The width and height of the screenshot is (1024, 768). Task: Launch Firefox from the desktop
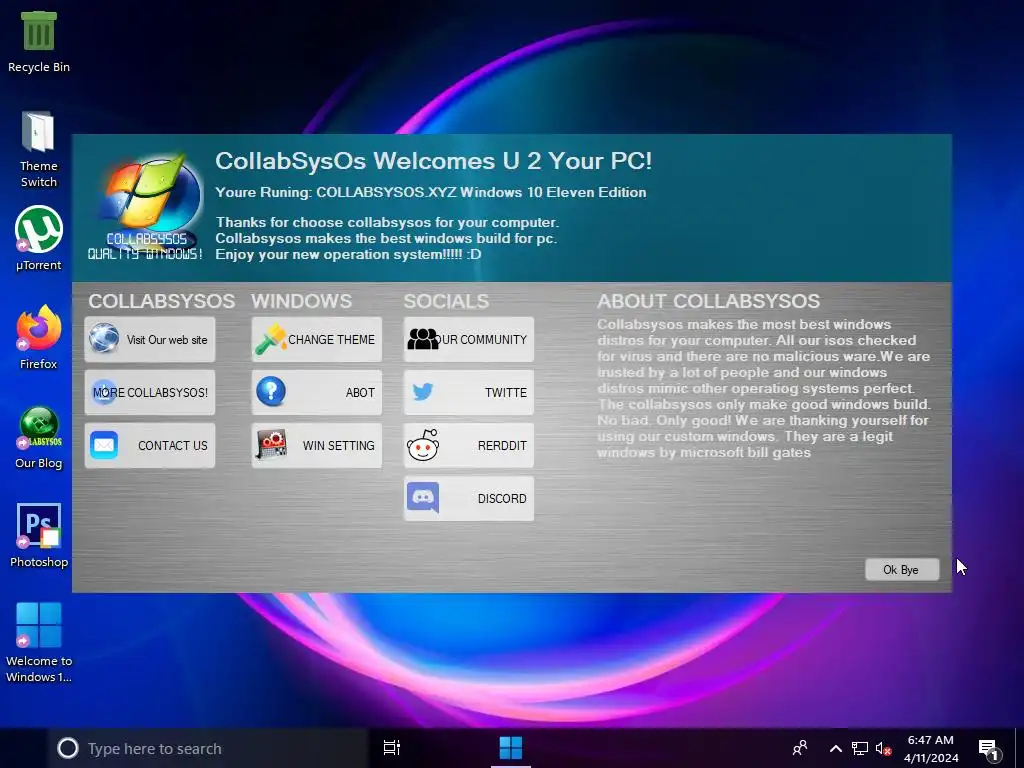pos(39,338)
